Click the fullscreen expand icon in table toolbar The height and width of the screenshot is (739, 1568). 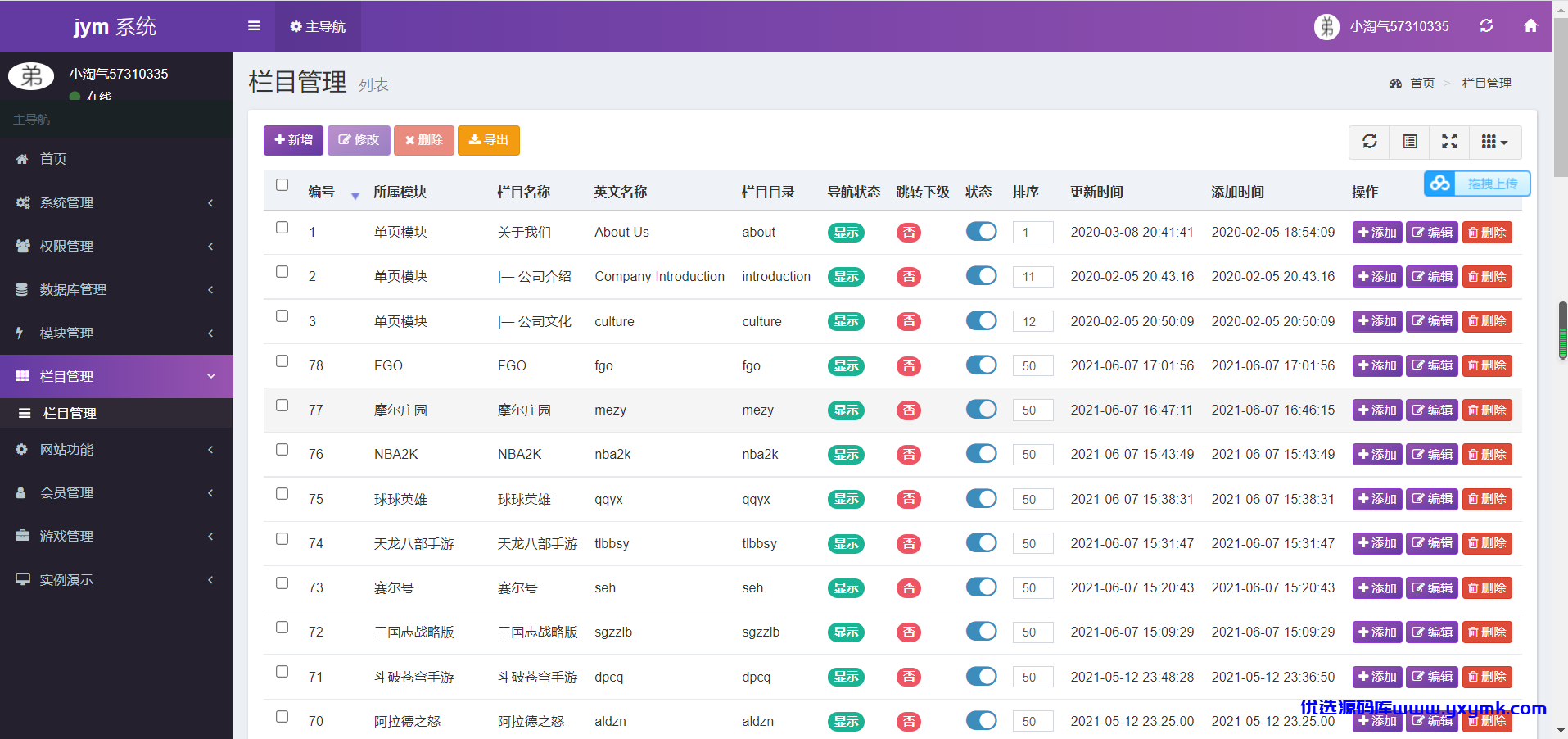tap(1449, 142)
